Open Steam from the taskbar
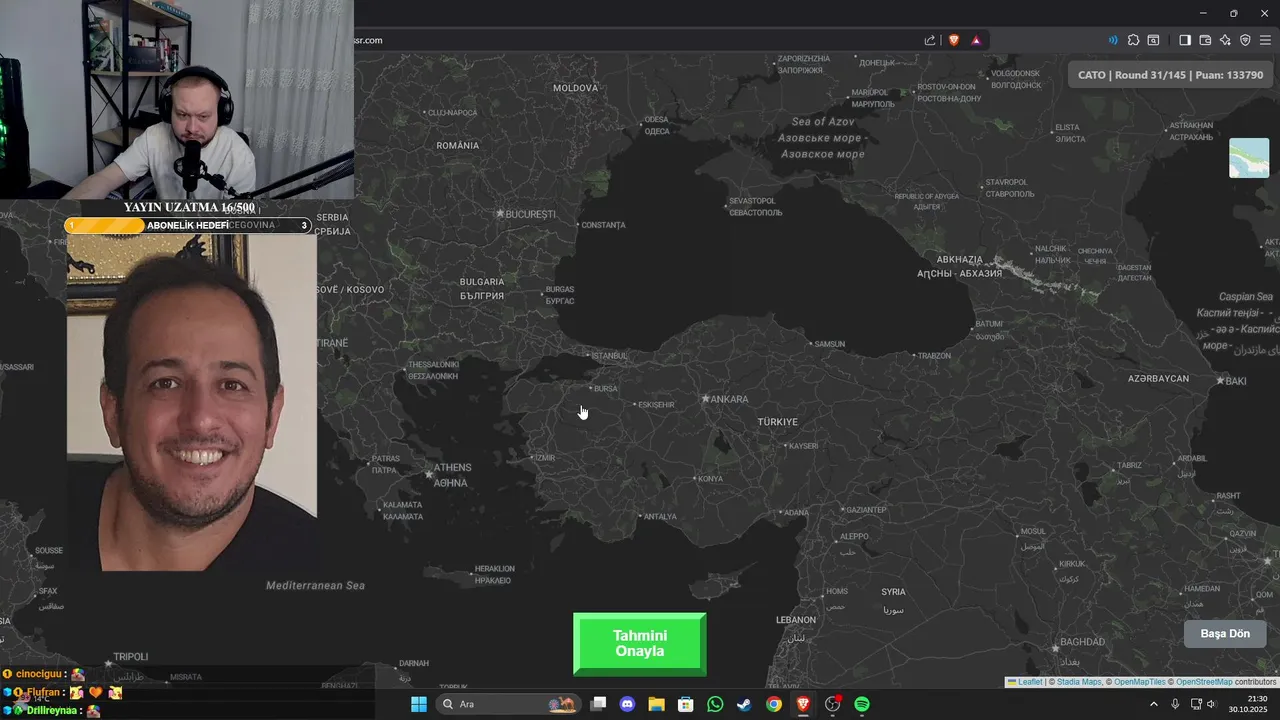The width and height of the screenshot is (1280, 720). 744,704
